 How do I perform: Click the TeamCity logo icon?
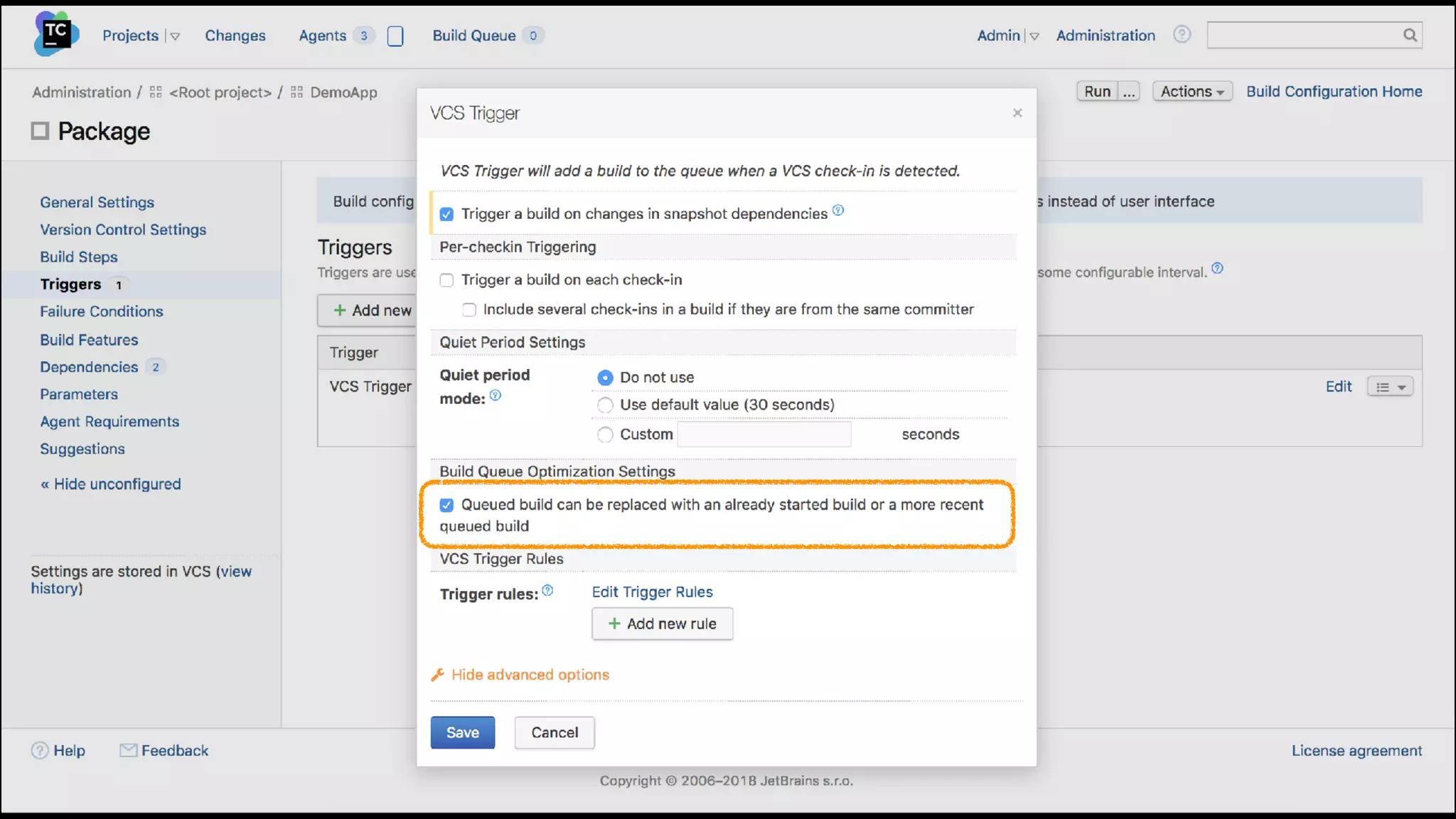55,33
